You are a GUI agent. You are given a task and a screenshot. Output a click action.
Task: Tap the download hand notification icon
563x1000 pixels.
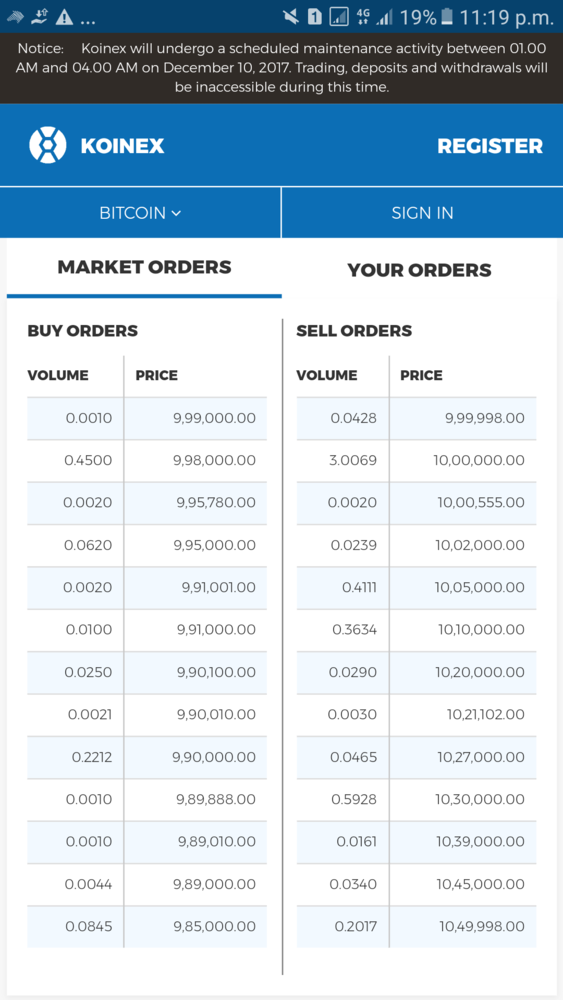[x=40, y=17]
